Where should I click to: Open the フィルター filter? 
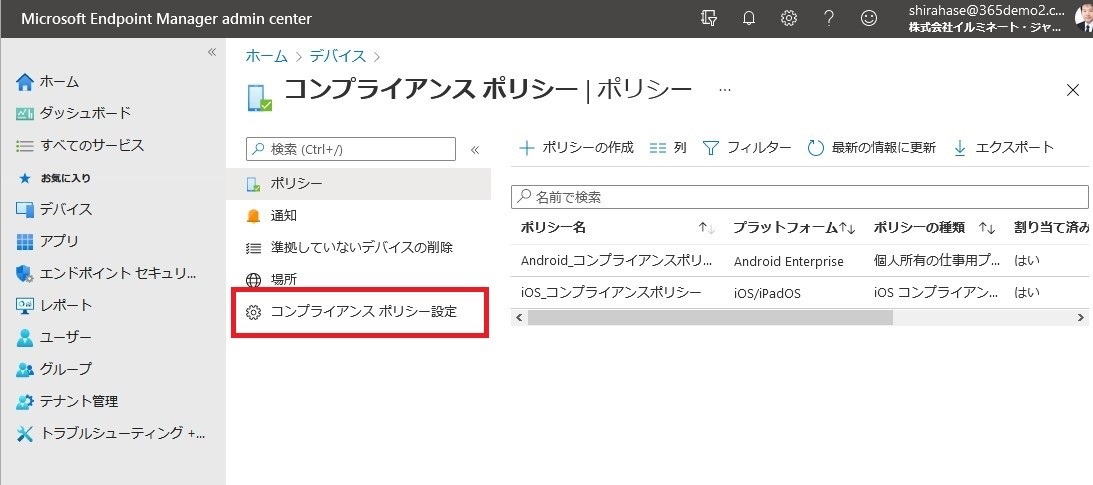click(747, 148)
